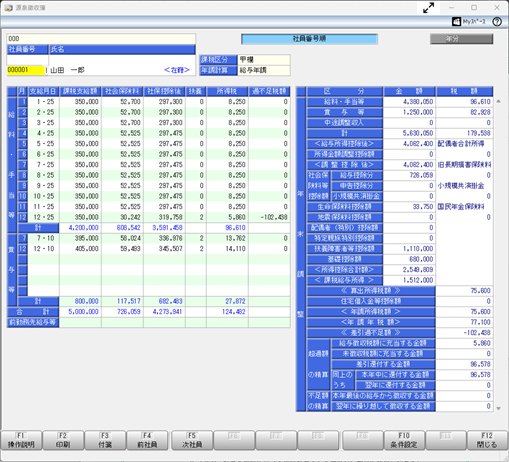This screenshot has height=462, width=509.
Task: Click the scroll-down arrow of the 年末調整 panel
Action: [x=498, y=408]
